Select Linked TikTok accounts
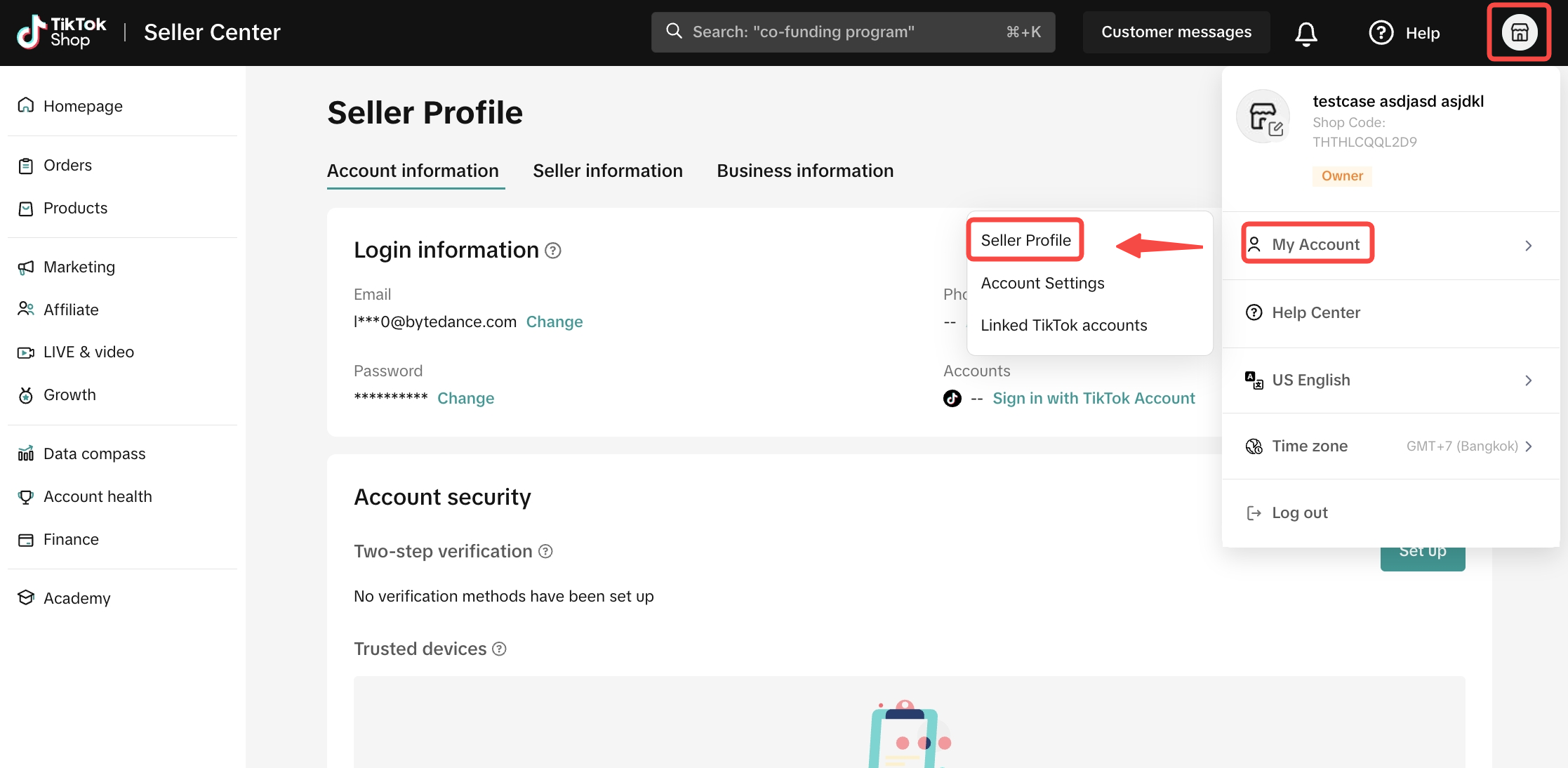Image resolution: width=1568 pixels, height=768 pixels. click(x=1063, y=326)
